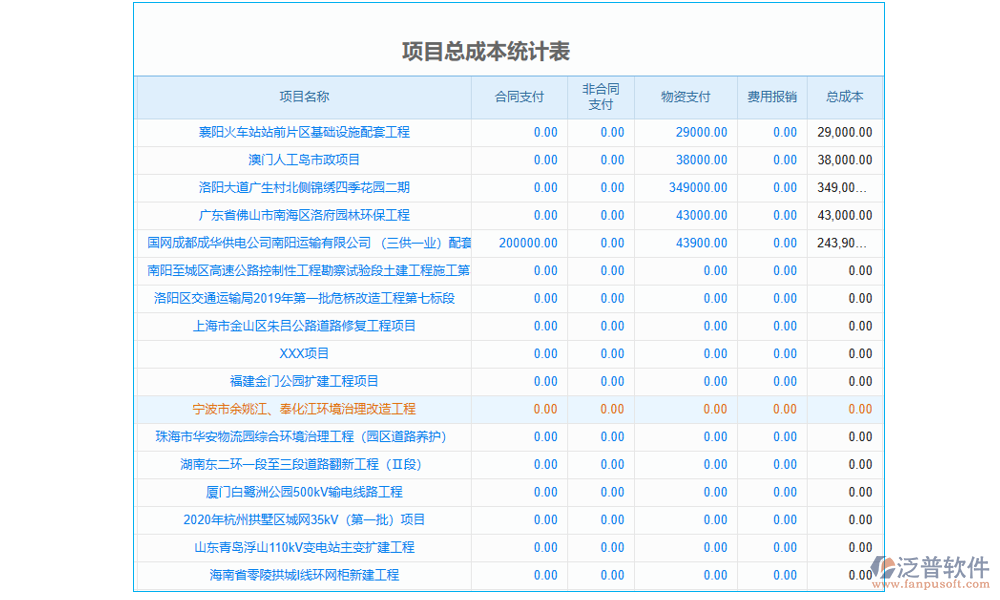The width and height of the screenshot is (1000, 600).
Task: Open 澳门人工岛市政项目 project
Action: tap(302, 159)
